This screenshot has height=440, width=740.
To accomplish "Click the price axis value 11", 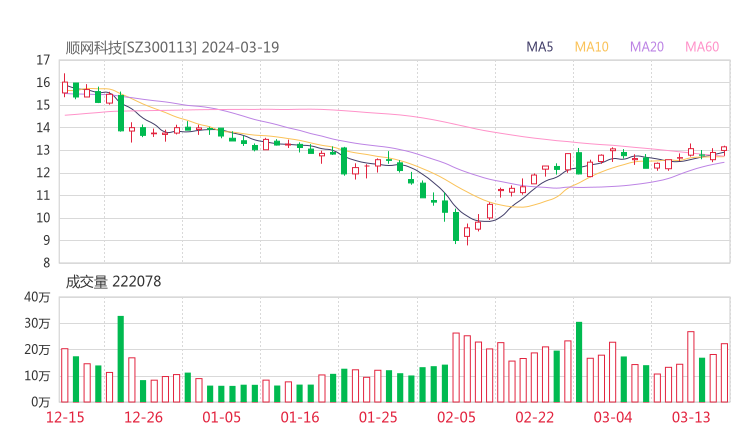I will click(x=43, y=195).
